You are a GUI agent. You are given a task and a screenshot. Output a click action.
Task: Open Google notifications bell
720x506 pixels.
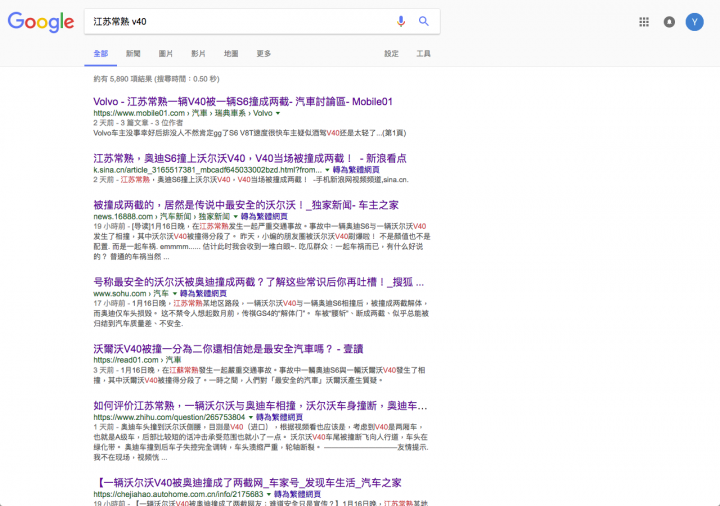[669, 22]
